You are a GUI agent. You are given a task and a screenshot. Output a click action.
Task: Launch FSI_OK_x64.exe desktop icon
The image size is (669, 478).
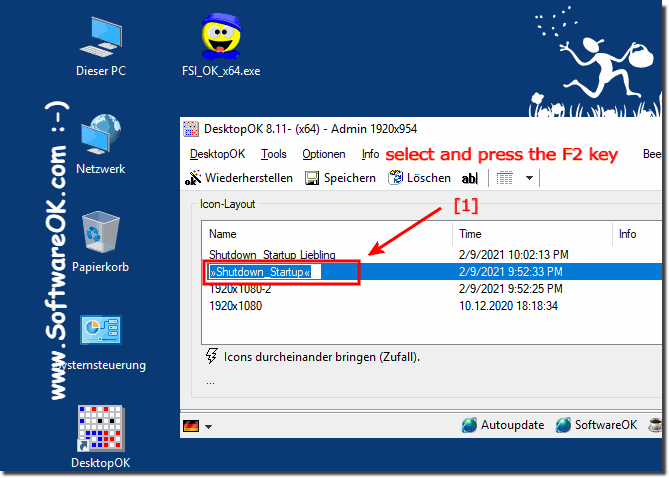pos(221,45)
